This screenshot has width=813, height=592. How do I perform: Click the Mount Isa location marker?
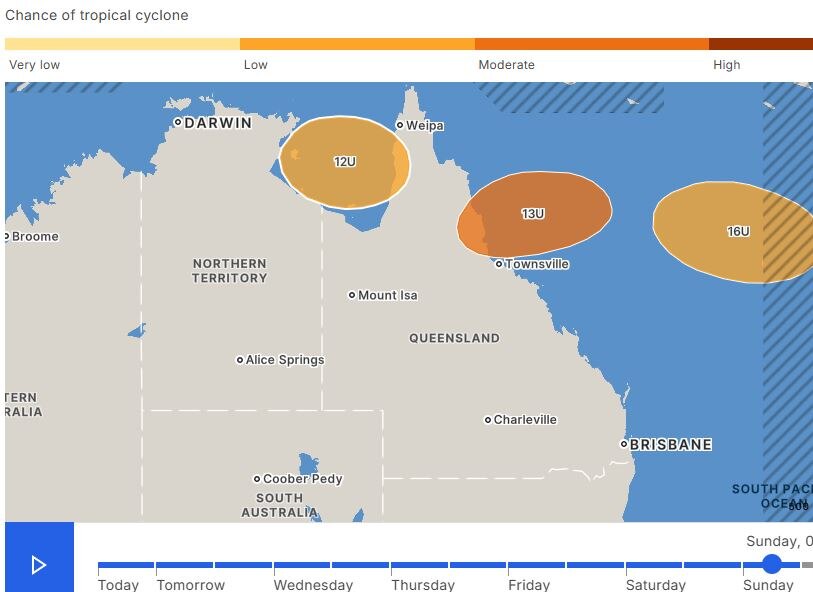(352, 295)
